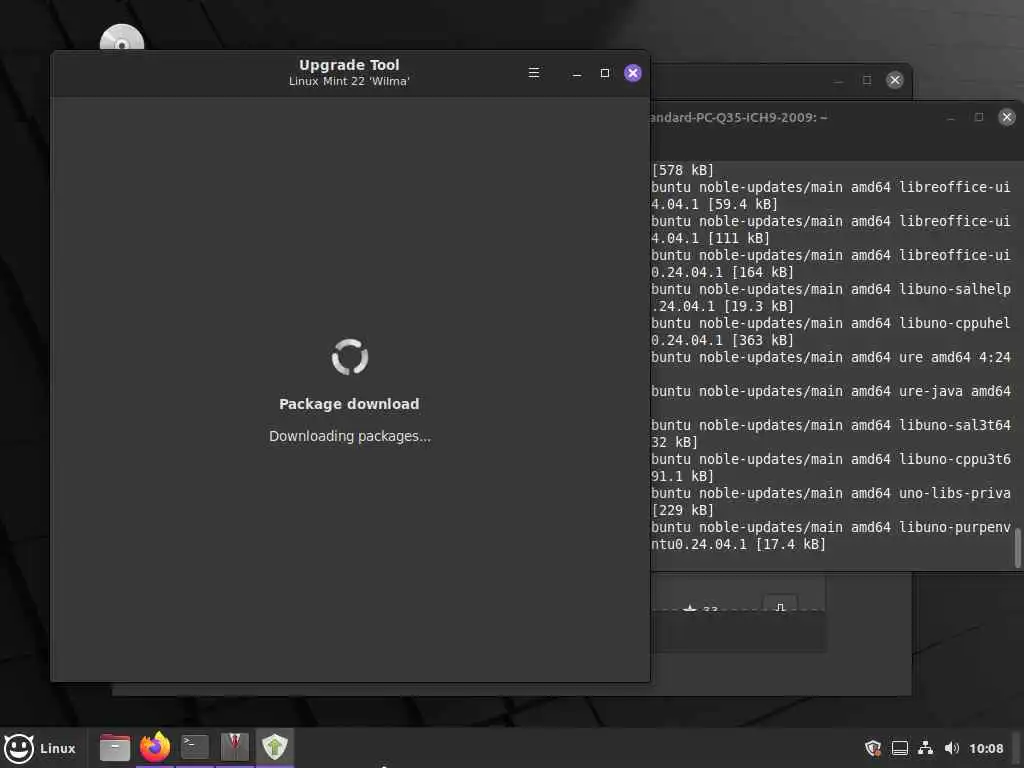Image resolution: width=1024 pixels, height=768 pixels.
Task: Open the network connections tray icon
Action: click(x=925, y=748)
